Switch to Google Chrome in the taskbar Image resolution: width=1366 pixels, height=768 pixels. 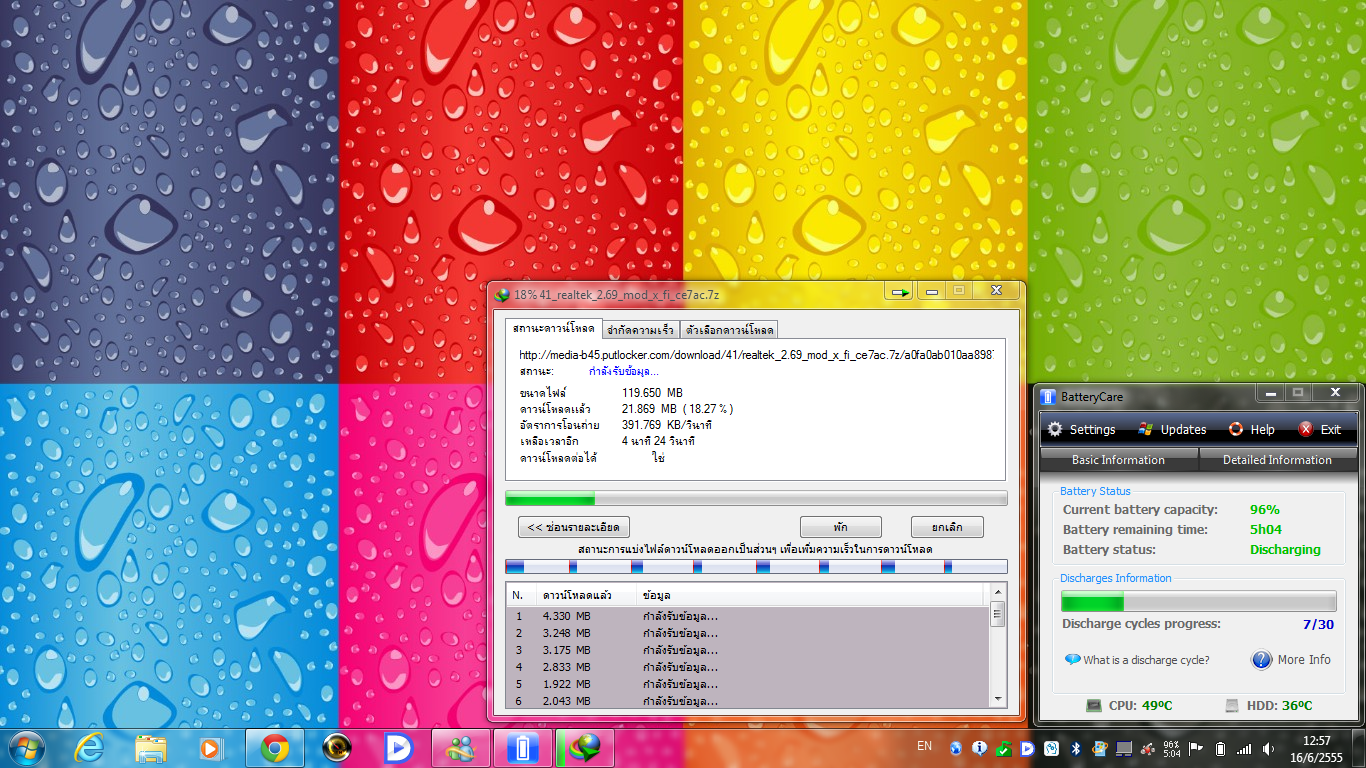pos(275,748)
